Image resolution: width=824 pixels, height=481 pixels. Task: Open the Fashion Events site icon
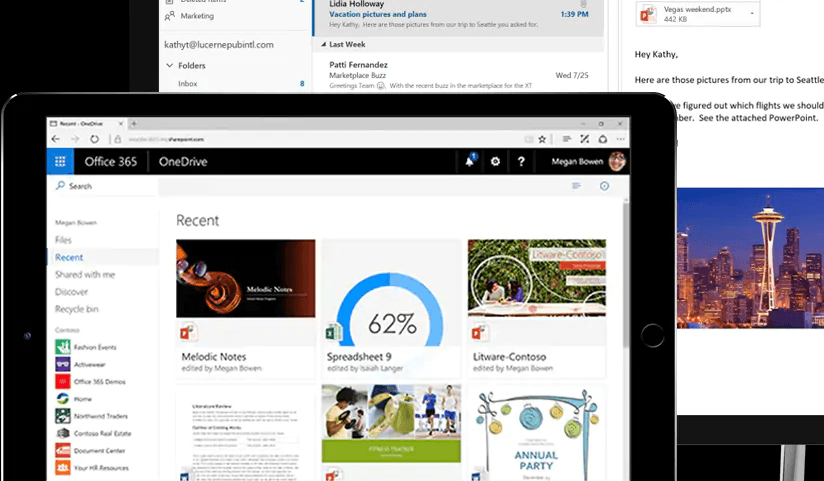[62, 345]
